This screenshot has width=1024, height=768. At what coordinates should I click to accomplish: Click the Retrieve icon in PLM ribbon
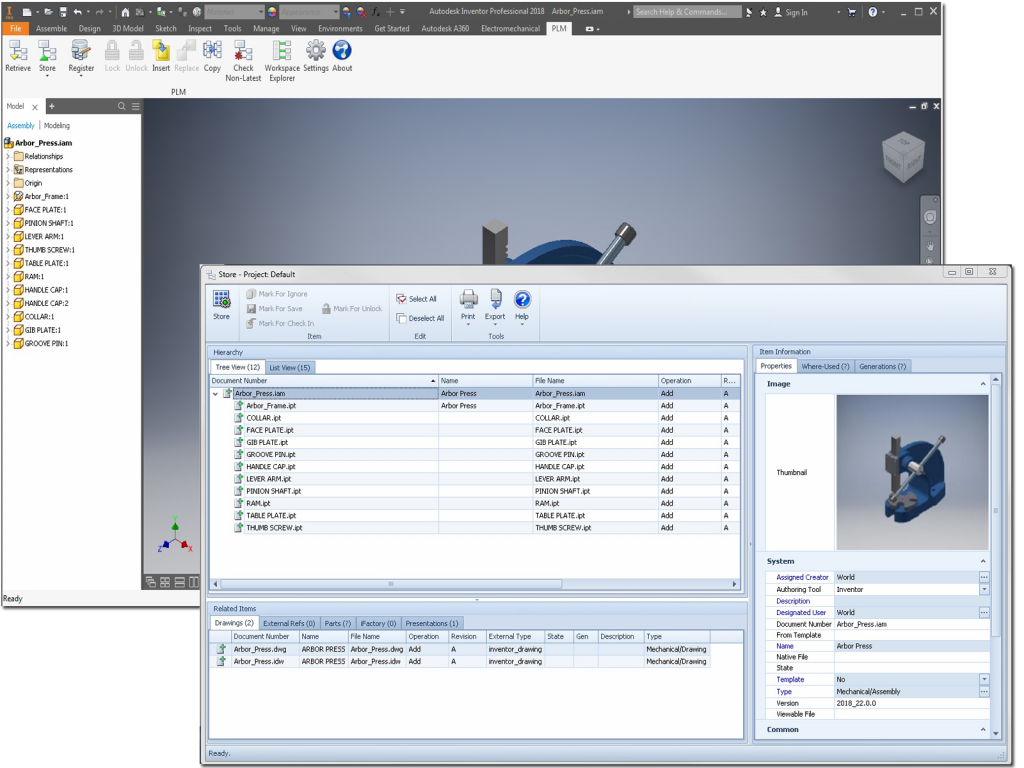[18, 51]
